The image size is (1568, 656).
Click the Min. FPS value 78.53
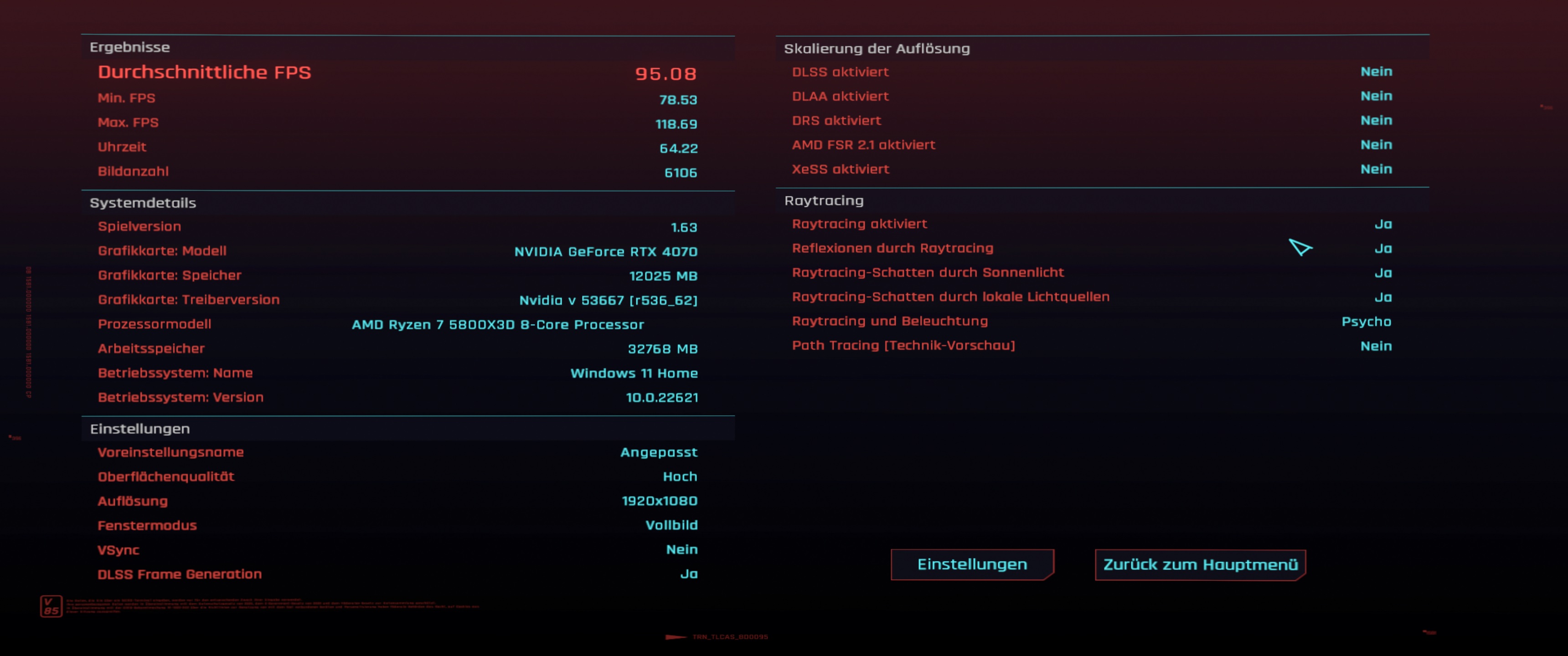pyautogui.click(x=677, y=99)
